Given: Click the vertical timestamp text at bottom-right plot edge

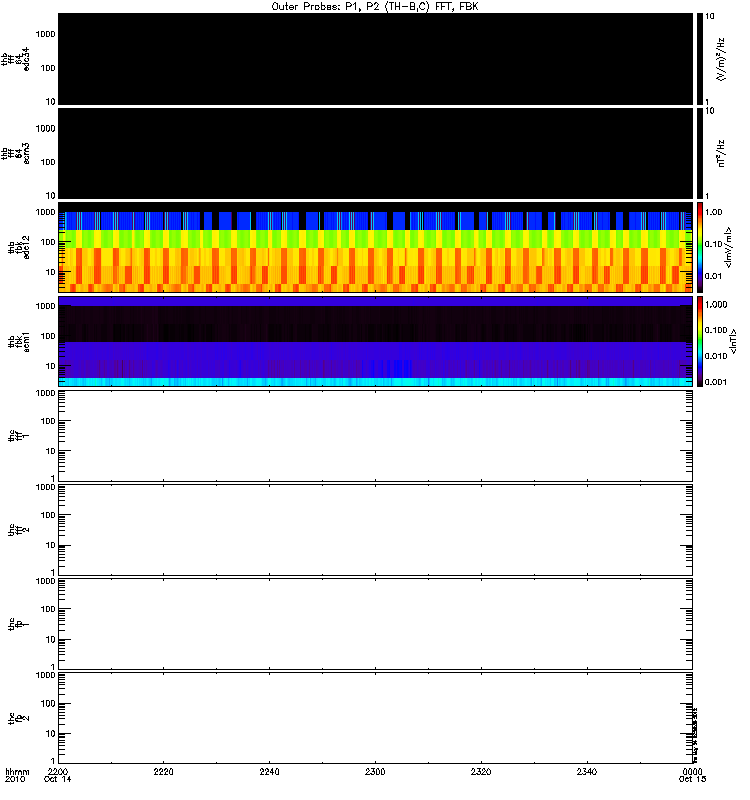Looking at the screenshot, I should pos(695,735).
